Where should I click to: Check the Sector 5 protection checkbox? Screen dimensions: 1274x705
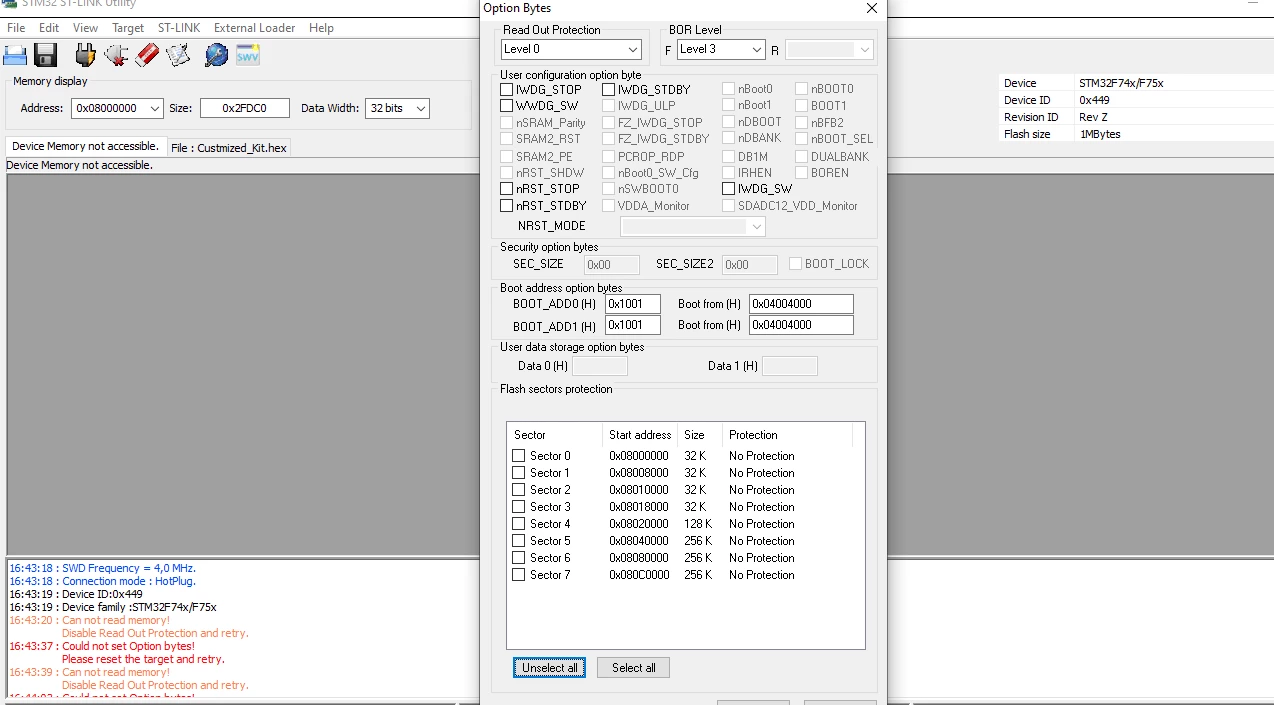[x=519, y=541]
